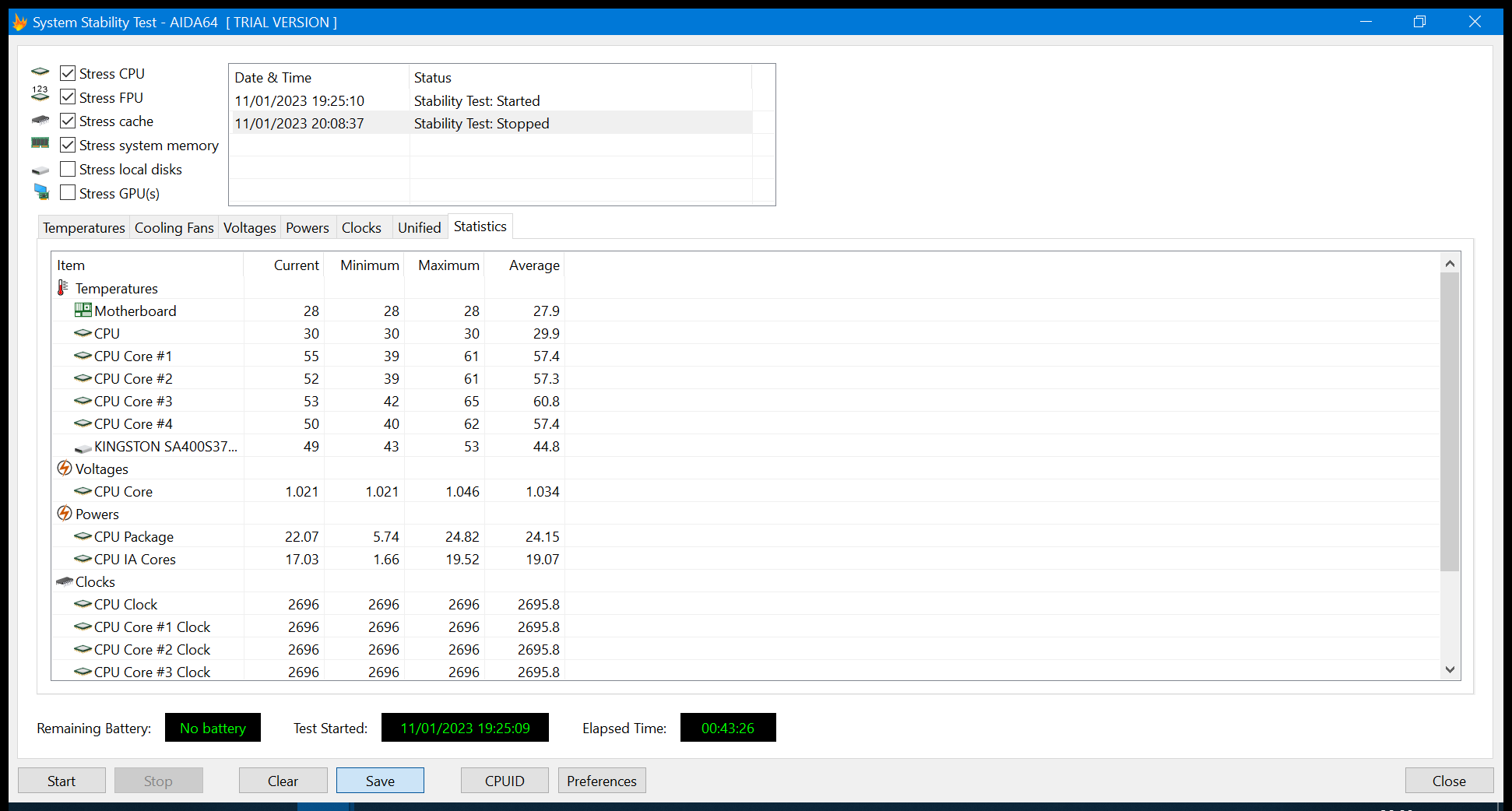The height and width of the screenshot is (811, 1512).
Task: Select the Unified tab
Action: coord(420,227)
